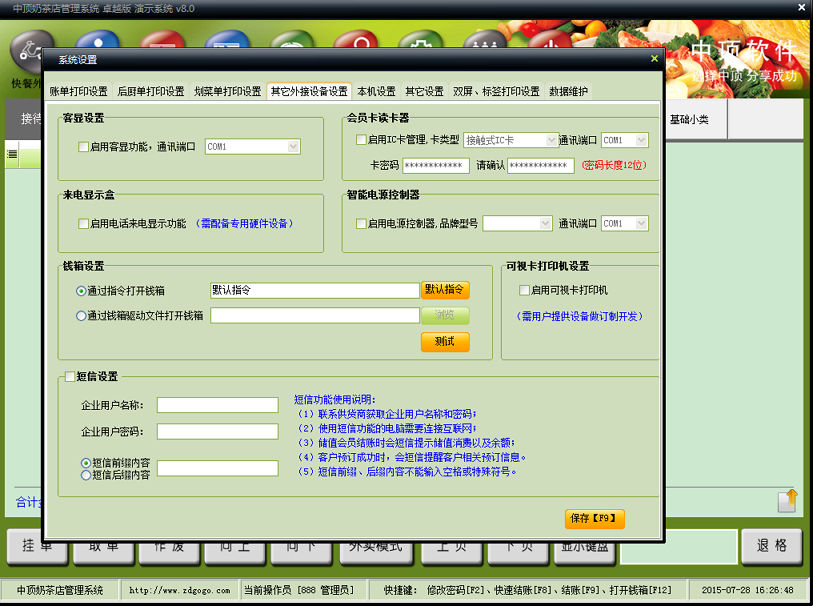813x606 pixels.
Task: Click the cash drawer driver file path field
Action: click(x=315, y=315)
